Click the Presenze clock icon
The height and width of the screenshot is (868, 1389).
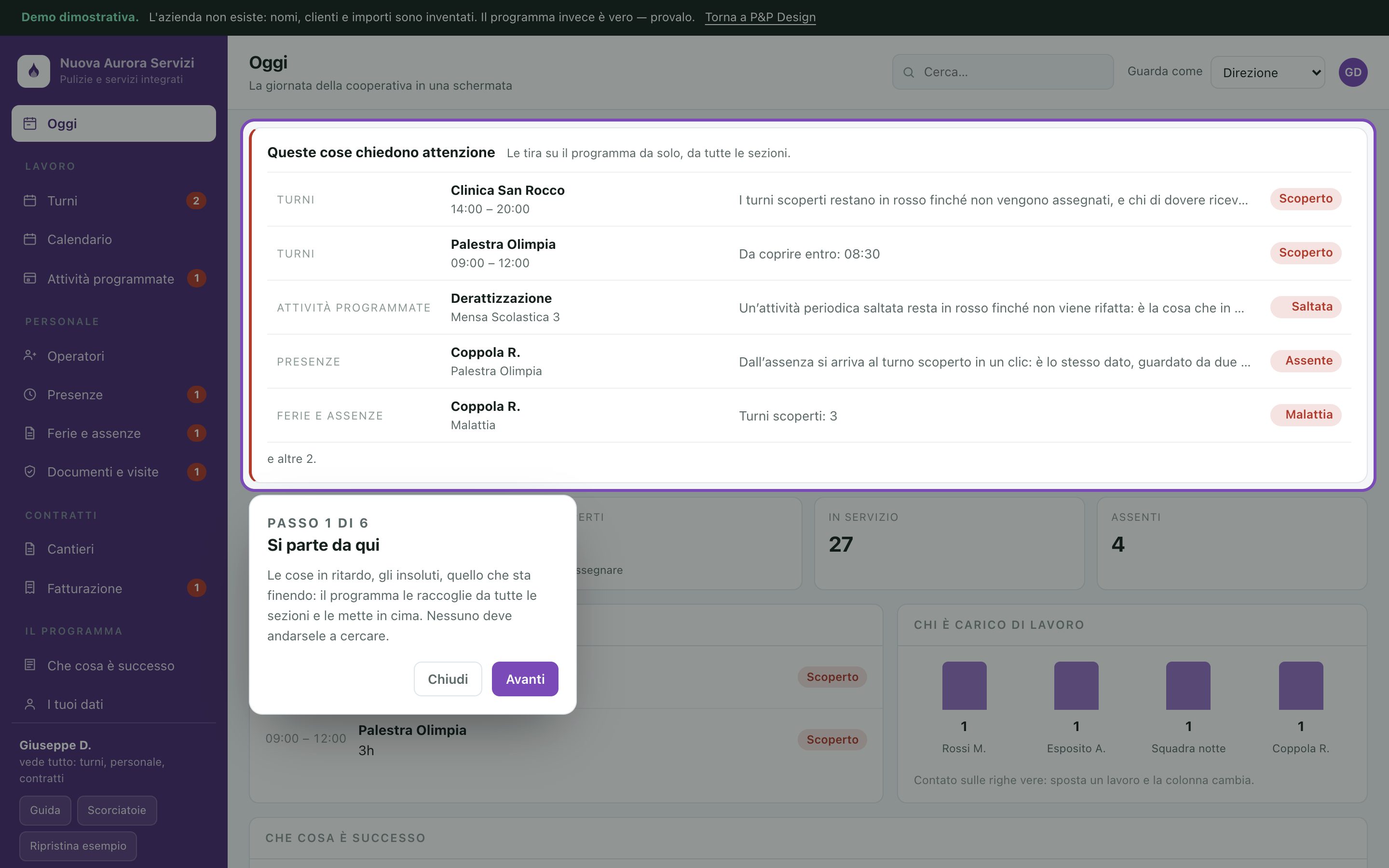click(x=30, y=394)
